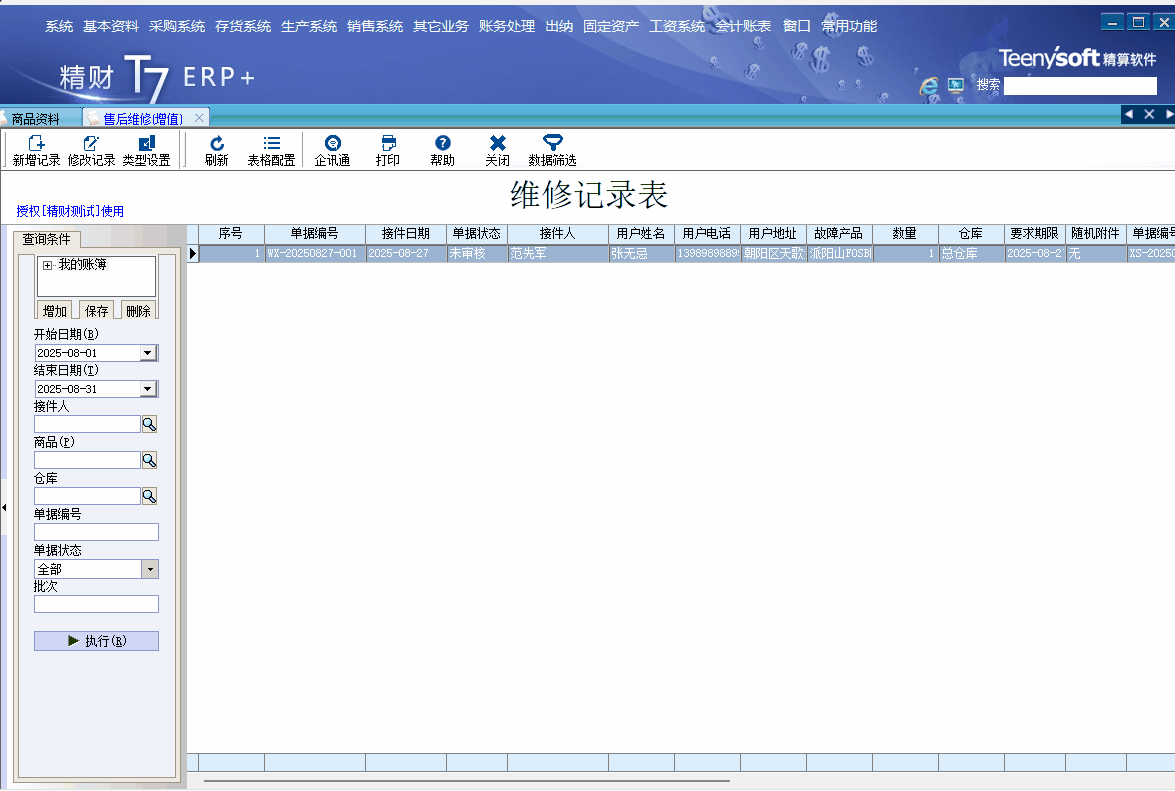Expand the 我的账簿 tree node
The image size is (1175, 791).
click(x=47, y=265)
